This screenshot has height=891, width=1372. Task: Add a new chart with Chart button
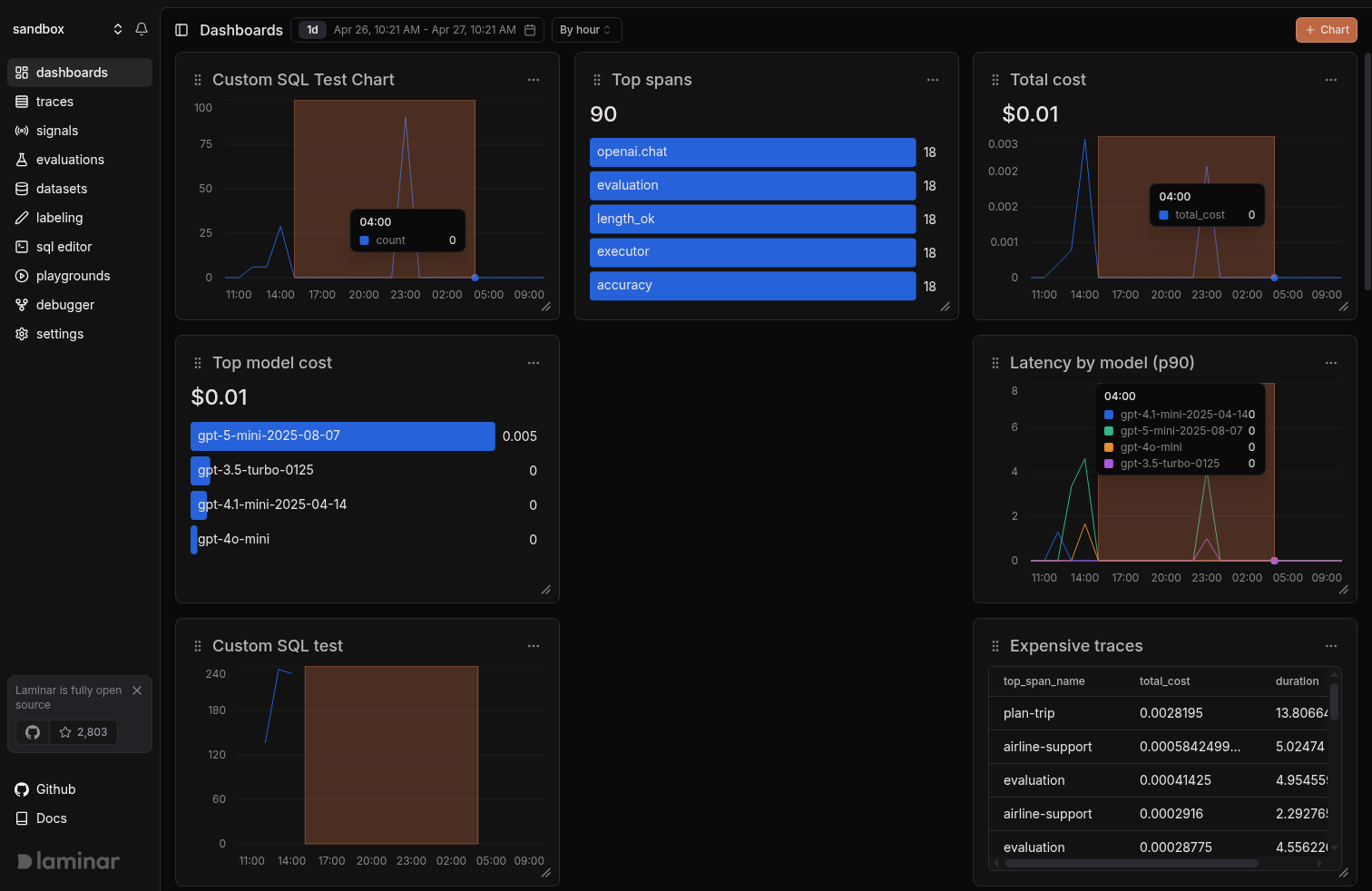[1327, 30]
